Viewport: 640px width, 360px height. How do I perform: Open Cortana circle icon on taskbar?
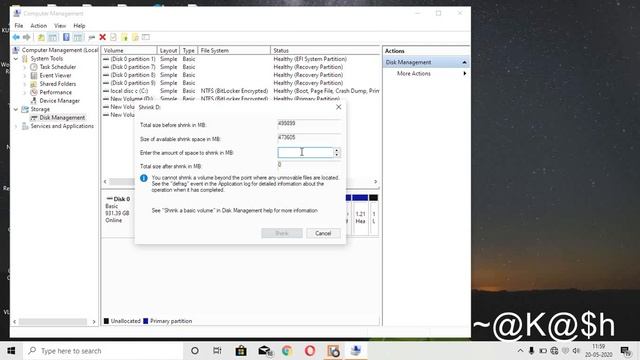(195, 351)
